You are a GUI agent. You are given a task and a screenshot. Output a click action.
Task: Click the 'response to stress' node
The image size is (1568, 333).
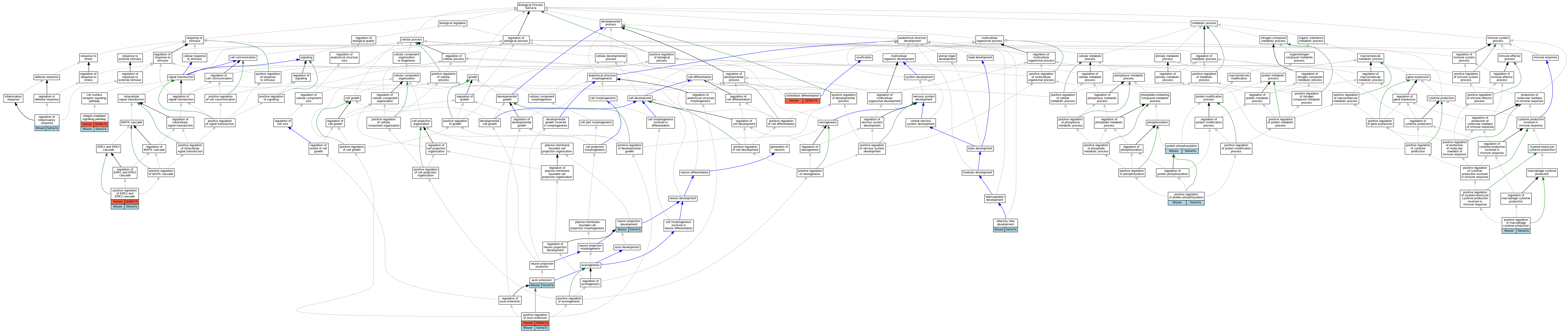tap(88, 58)
